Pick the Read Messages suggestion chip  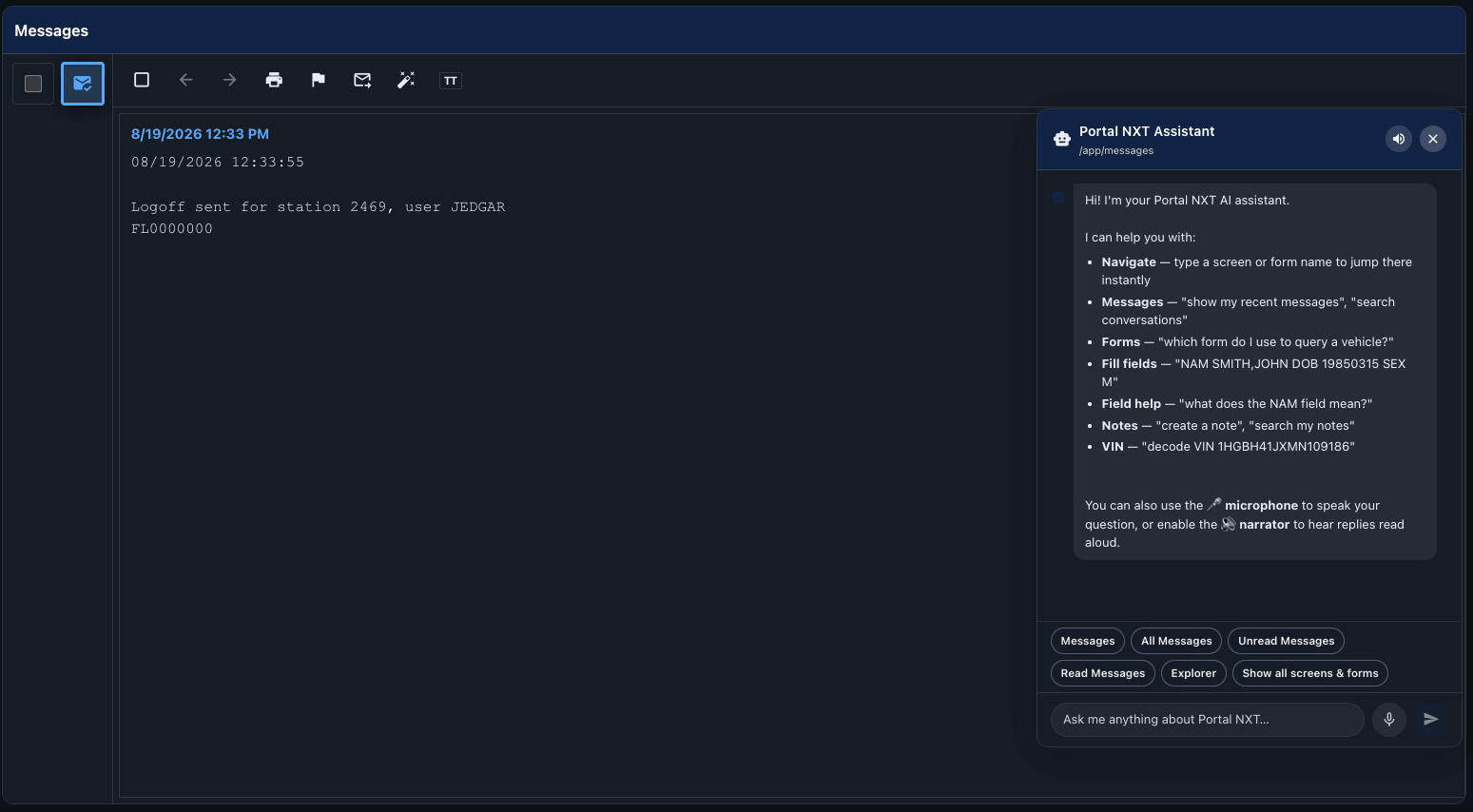[1103, 673]
